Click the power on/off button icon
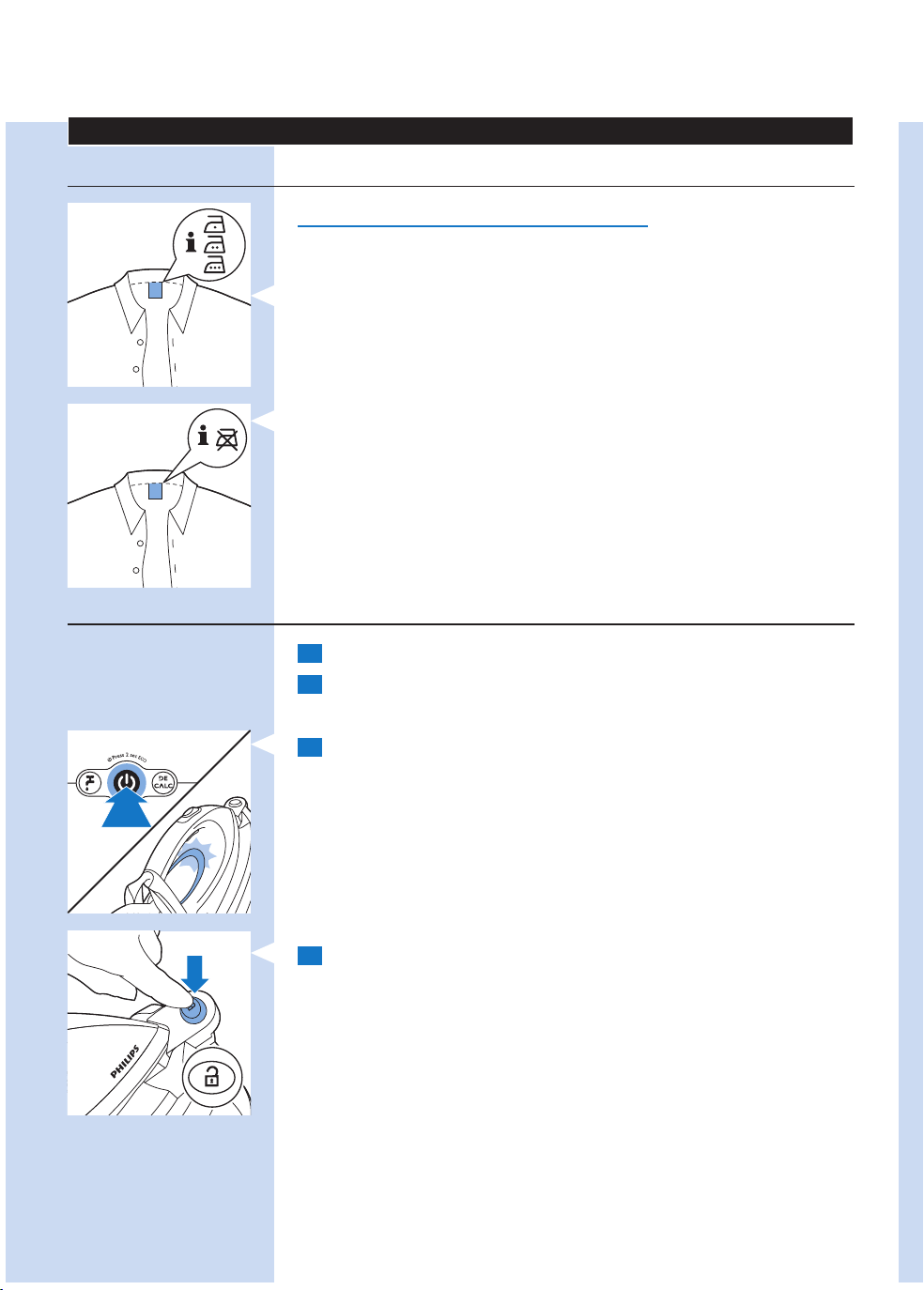The image size is (924, 1290). point(126,781)
